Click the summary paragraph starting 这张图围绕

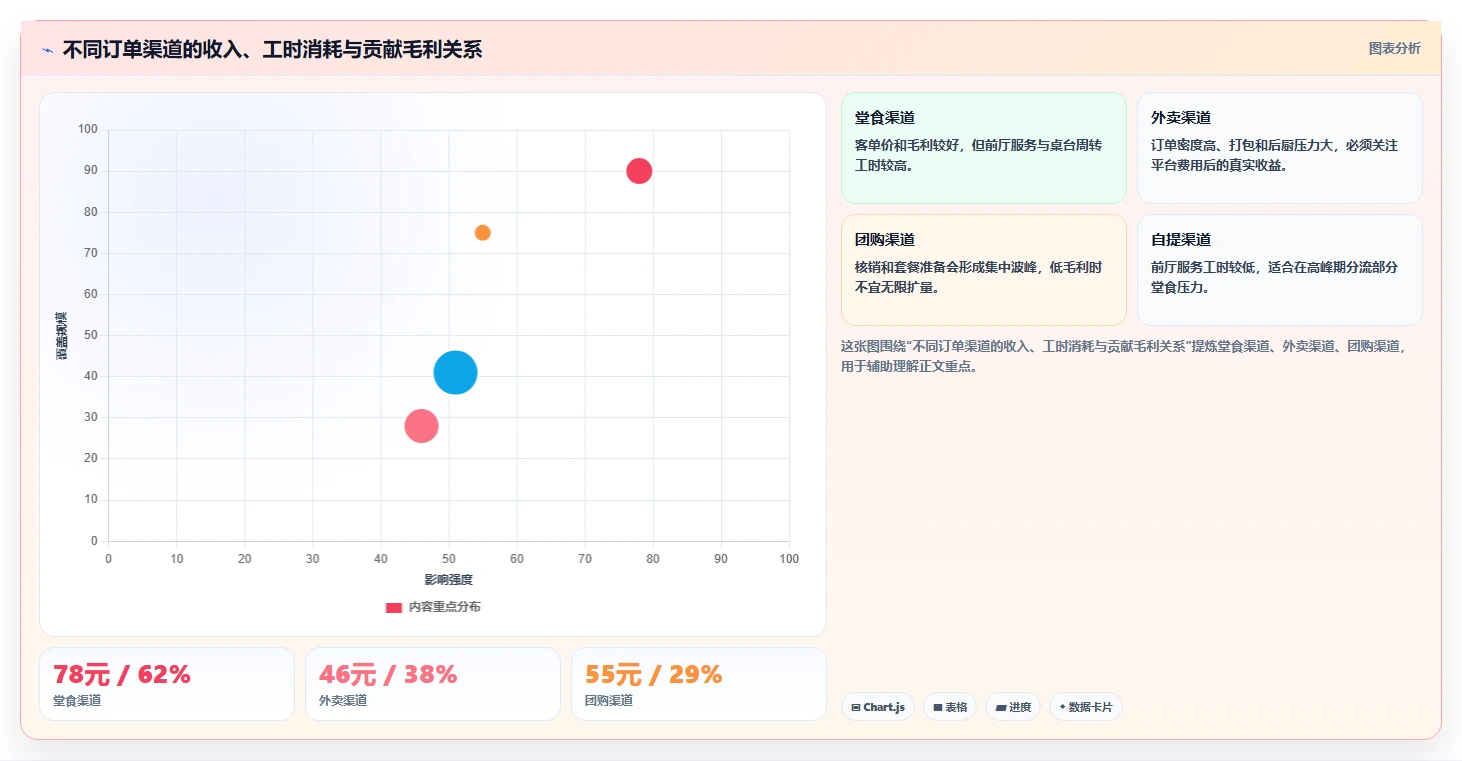[1127, 356]
